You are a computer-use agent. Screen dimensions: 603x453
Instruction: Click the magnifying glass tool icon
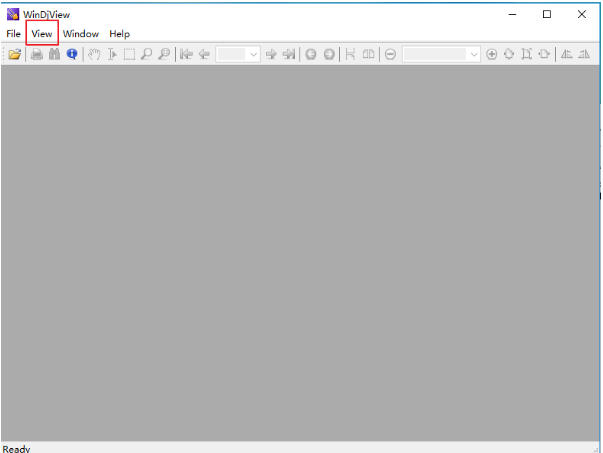(x=146, y=54)
